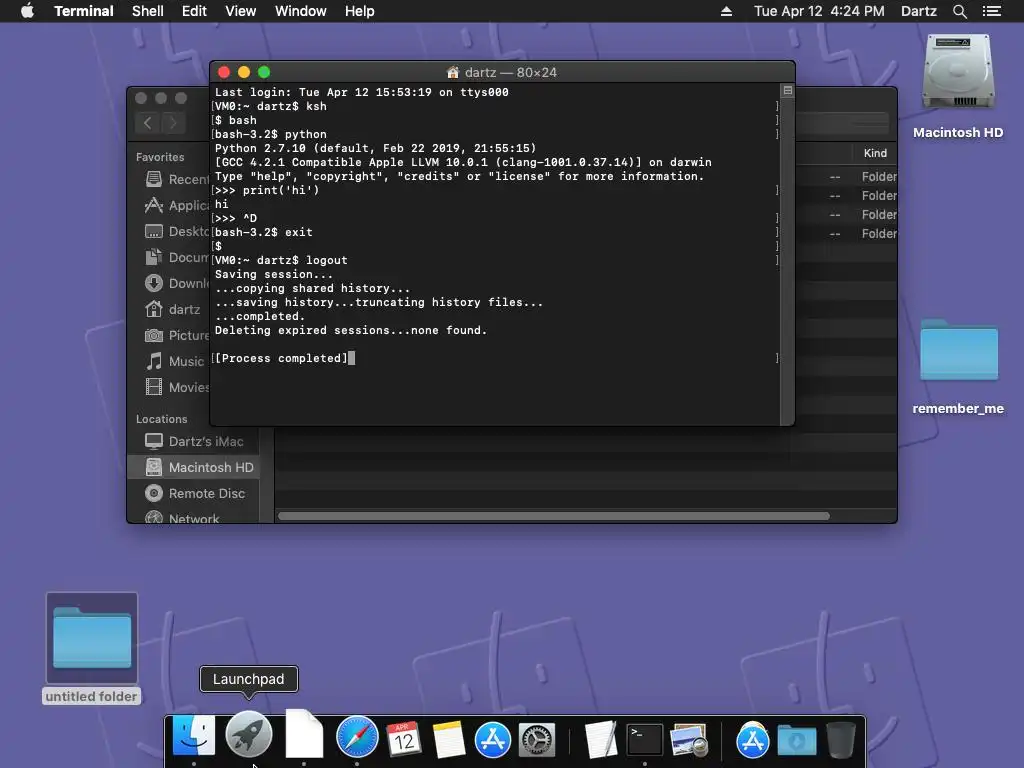Click the eject icon in menu bar
The width and height of the screenshot is (1024, 768).
pos(726,11)
